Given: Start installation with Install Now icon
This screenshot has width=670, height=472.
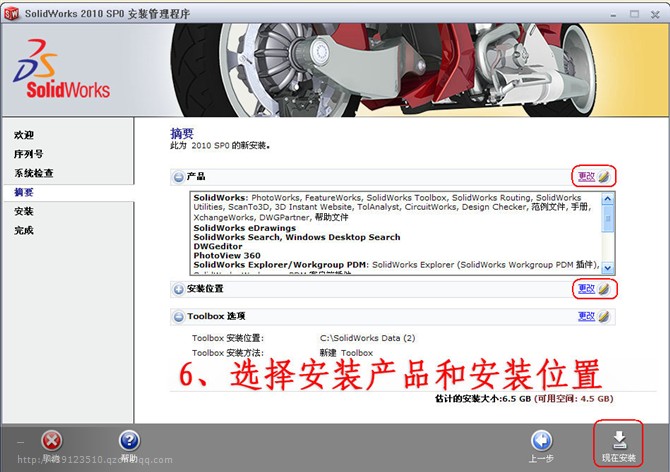Looking at the screenshot, I should (x=619, y=441).
